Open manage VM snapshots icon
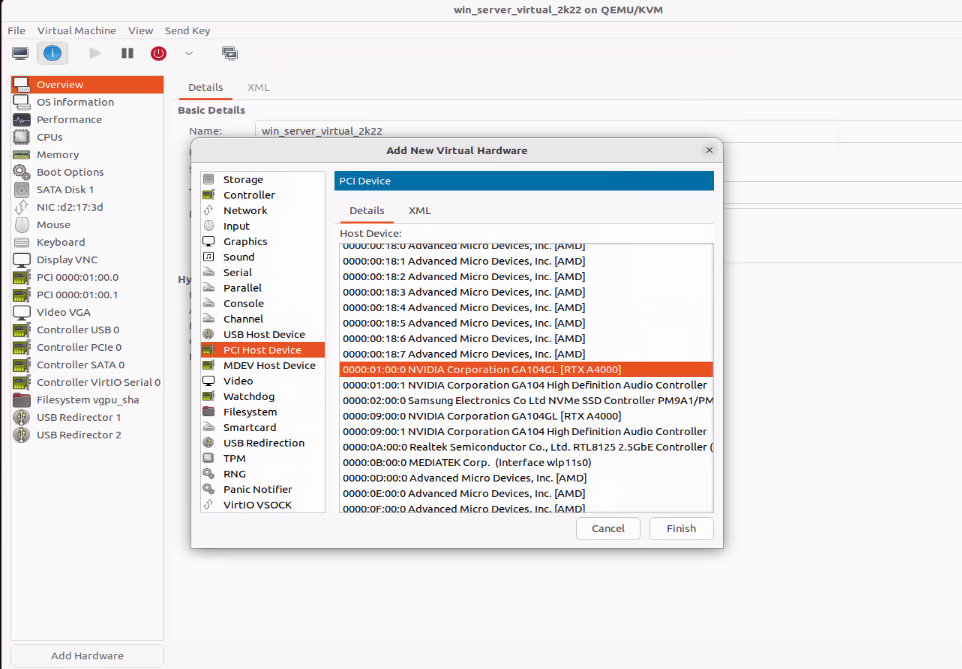This screenshot has width=962, height=669. pyautogui.click(x=229, y=53)
